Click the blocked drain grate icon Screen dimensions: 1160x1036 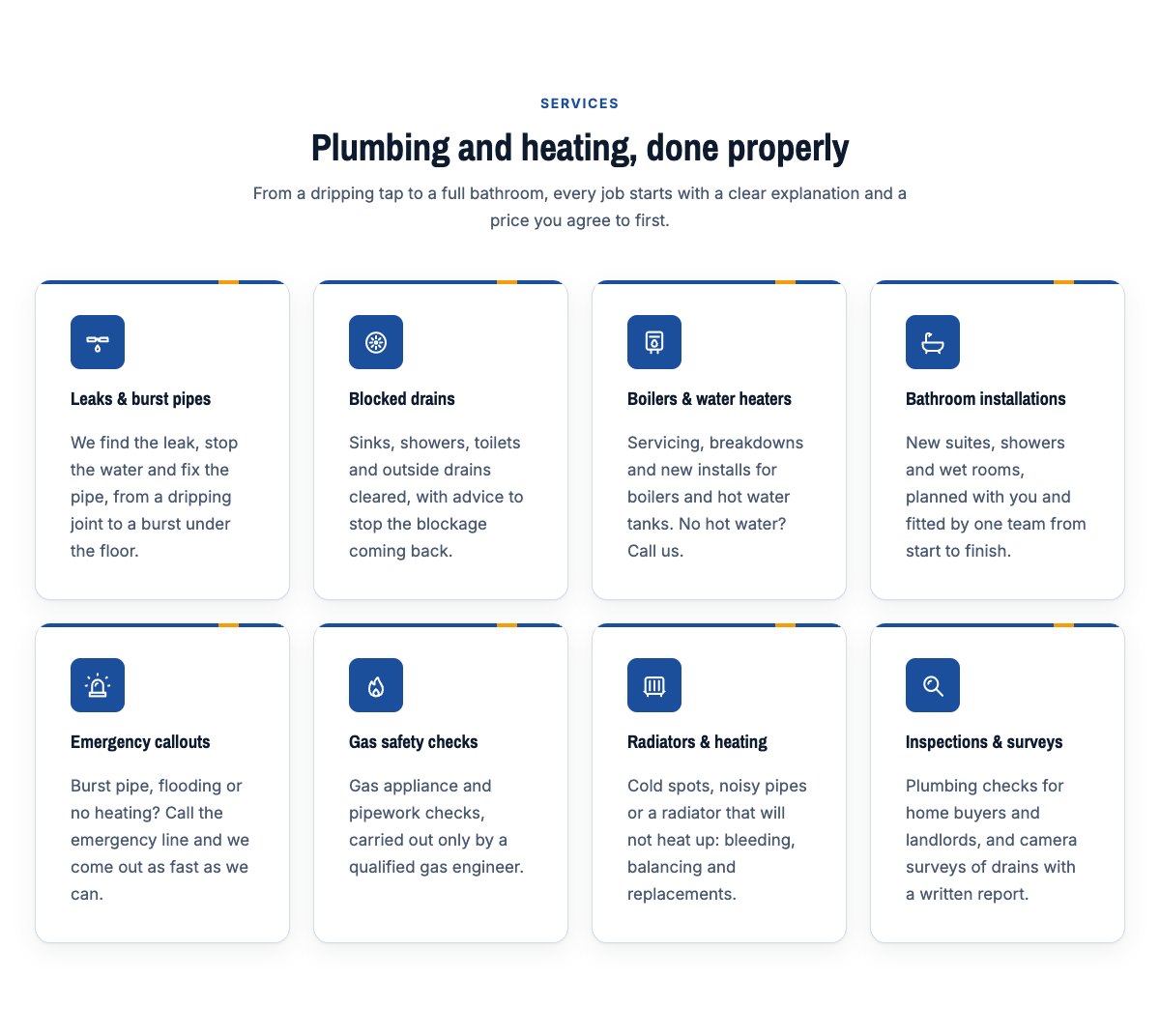coord(376,342)
